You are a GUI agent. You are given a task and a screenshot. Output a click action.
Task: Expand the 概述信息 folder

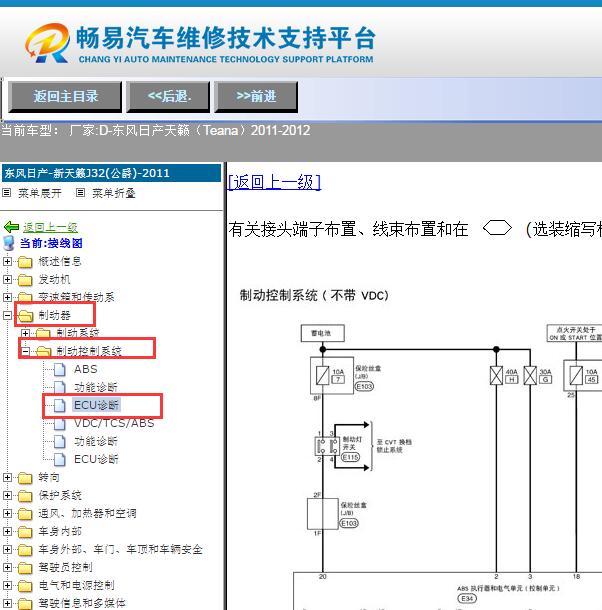pyautogui.click(x=7, y=261)
